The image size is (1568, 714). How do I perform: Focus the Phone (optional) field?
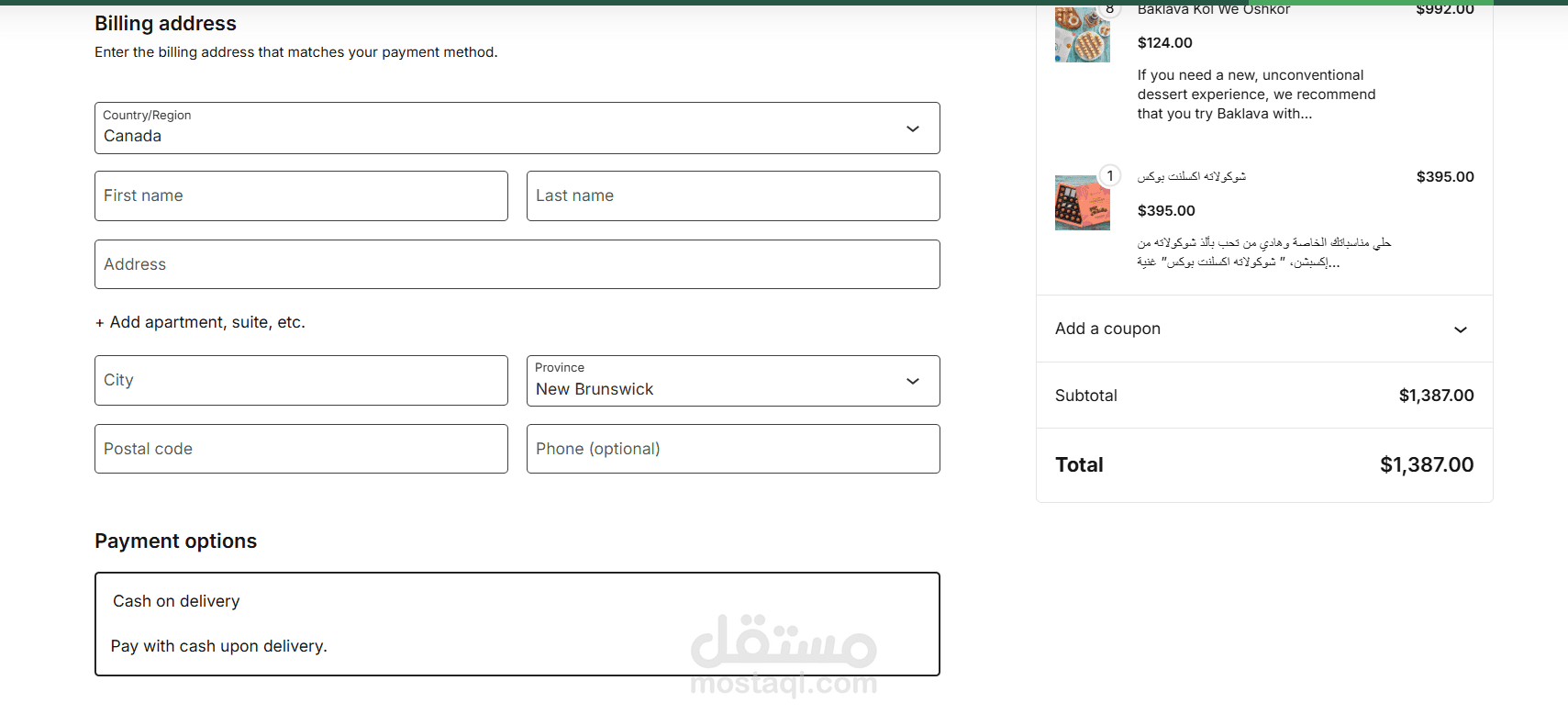[733, 449]
